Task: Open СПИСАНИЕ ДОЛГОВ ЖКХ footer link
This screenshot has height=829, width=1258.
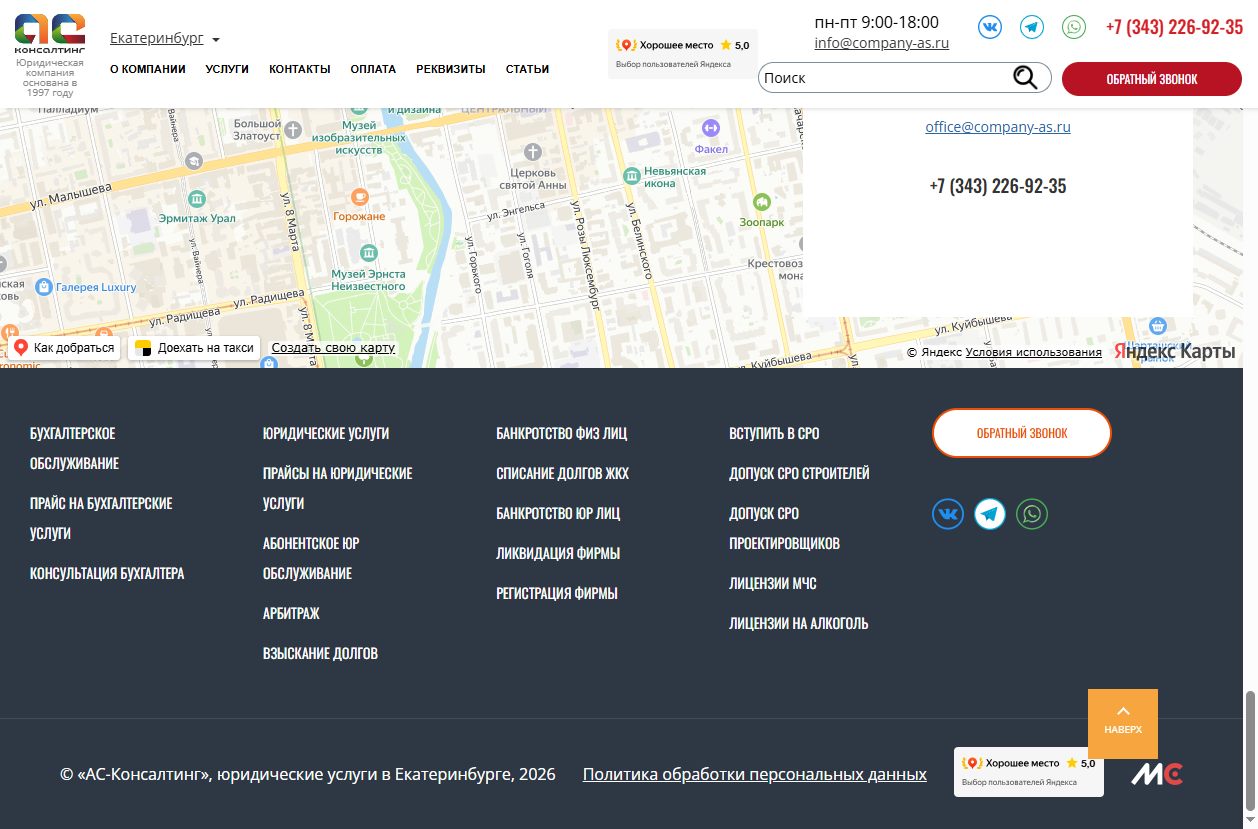Action: tap(563, 473)
